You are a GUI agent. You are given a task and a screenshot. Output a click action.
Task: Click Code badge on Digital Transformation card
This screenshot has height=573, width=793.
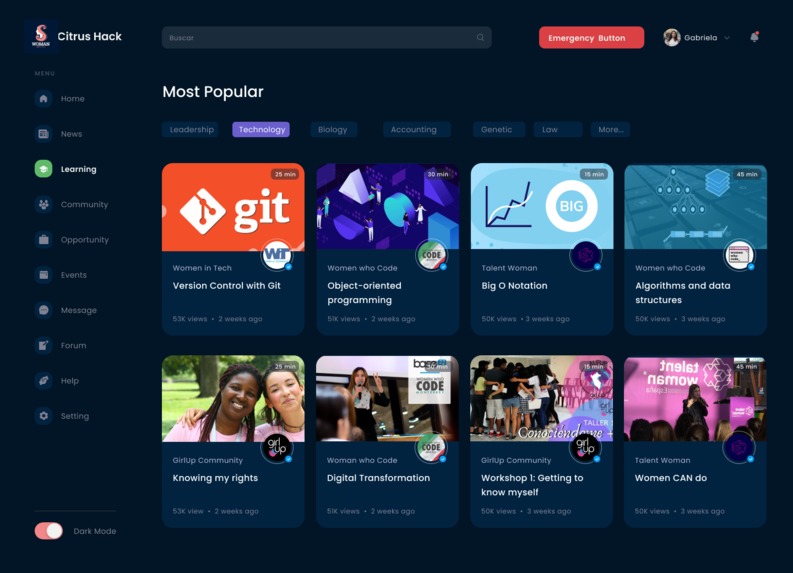pyautogui.click(x=431, y=447)
